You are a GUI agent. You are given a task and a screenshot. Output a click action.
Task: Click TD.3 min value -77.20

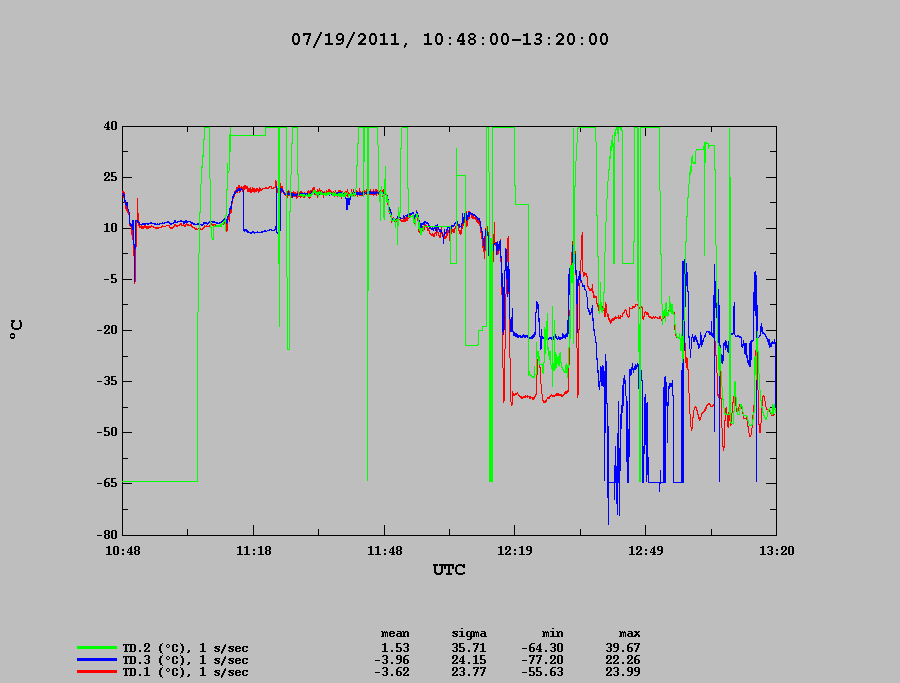tap(542, 660)
